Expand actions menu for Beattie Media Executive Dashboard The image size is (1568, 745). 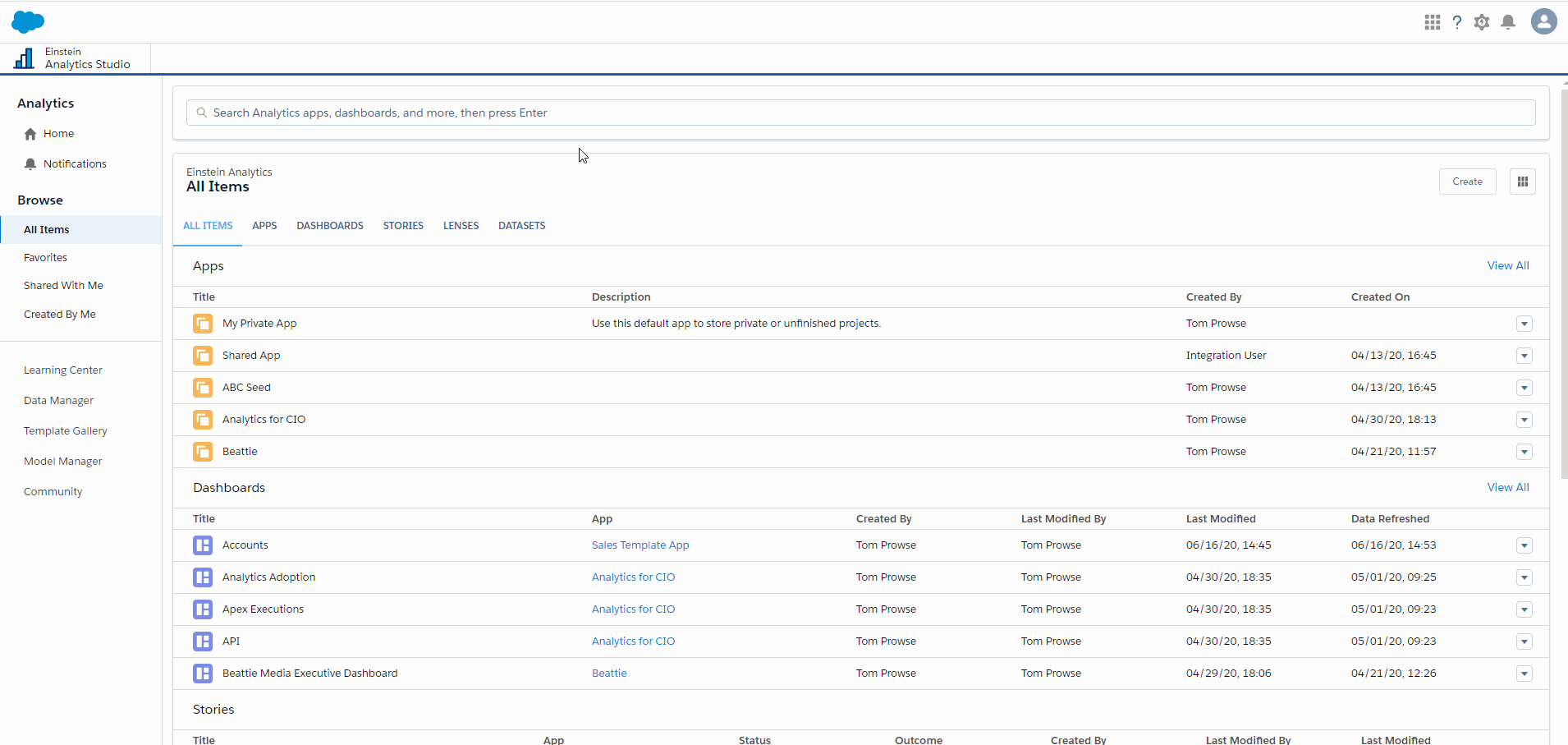1524,674
